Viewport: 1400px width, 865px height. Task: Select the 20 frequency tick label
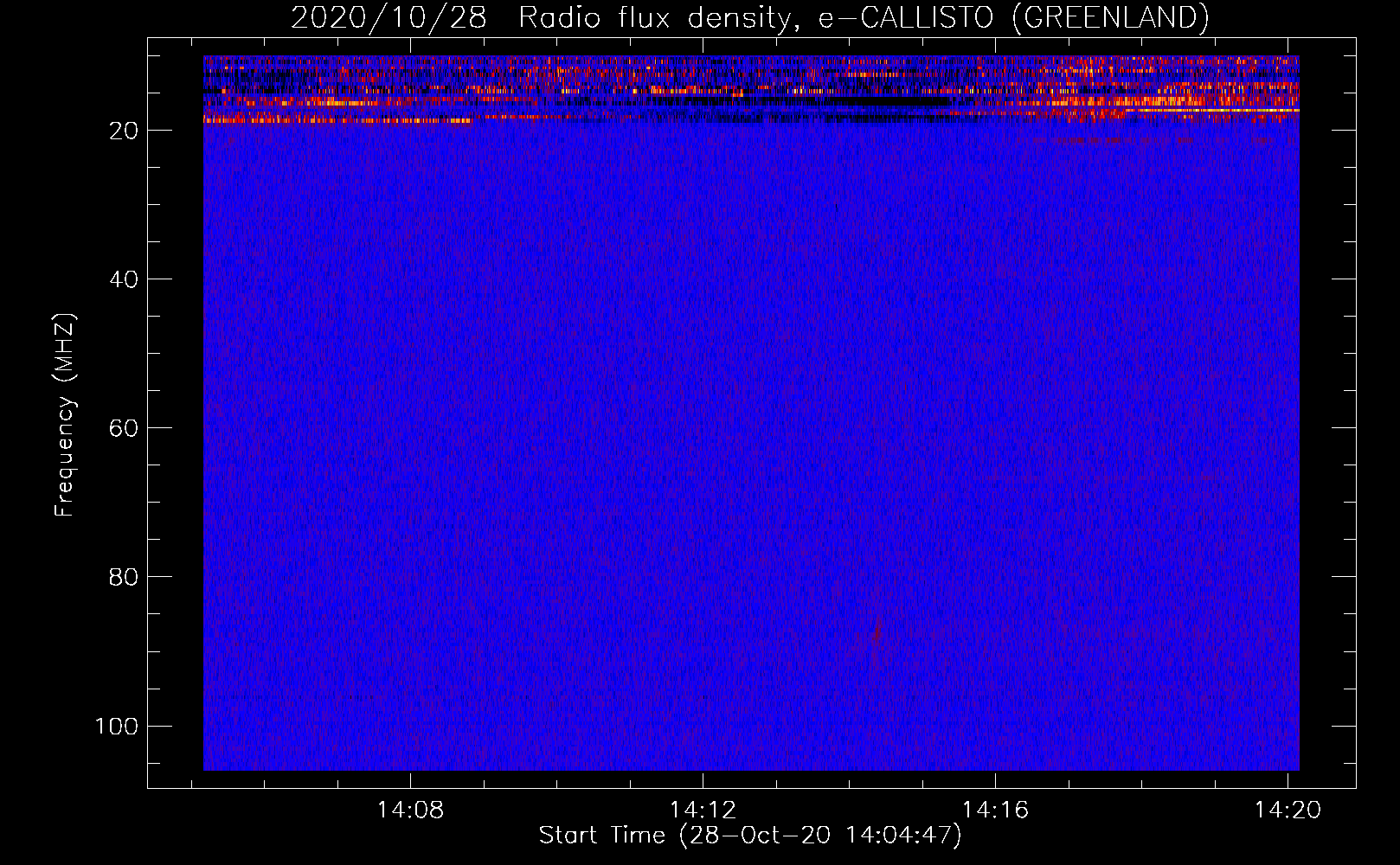tap(124, 131)
